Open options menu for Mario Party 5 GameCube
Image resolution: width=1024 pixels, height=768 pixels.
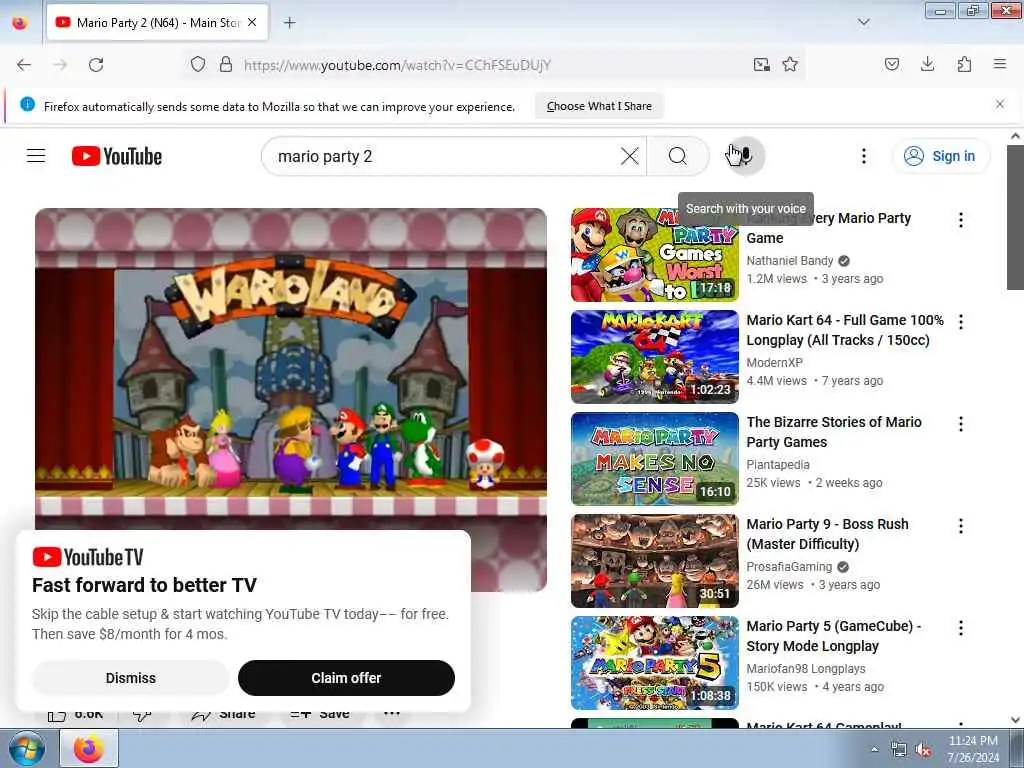point(961,628)
